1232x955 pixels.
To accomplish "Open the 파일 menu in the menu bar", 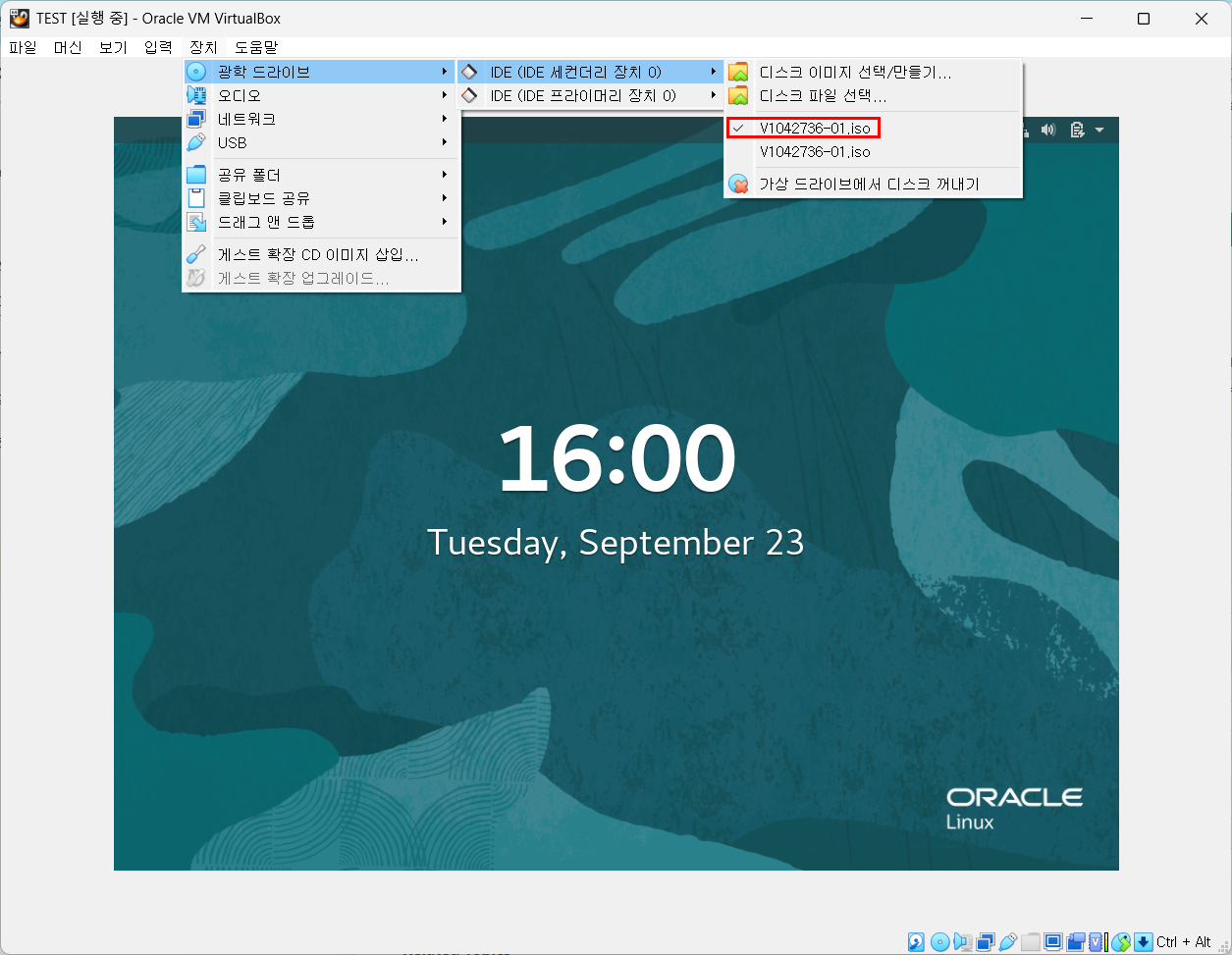I will pyautogui.click(x=23, y=47).
